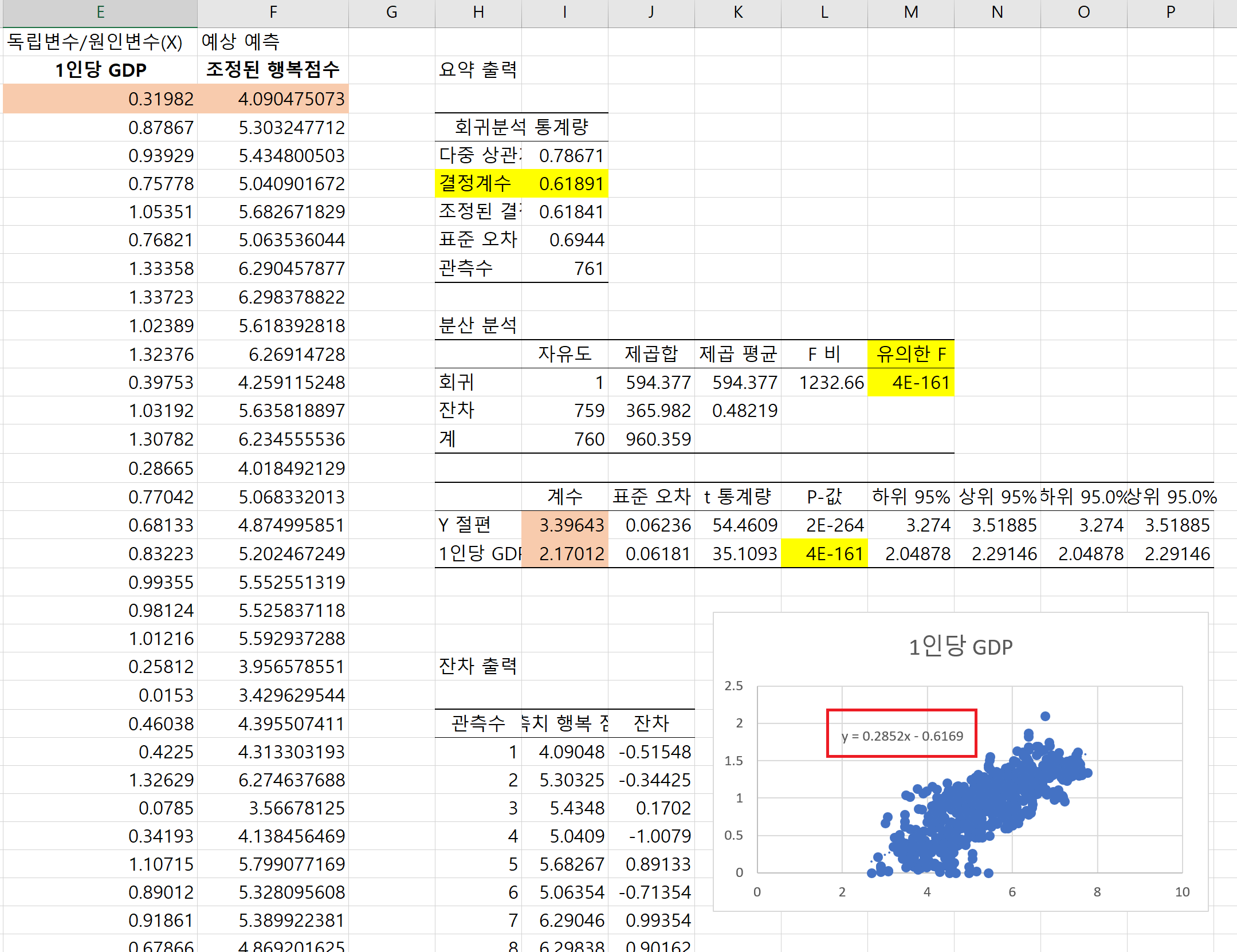Image resolution: width=1237 pixels, height=952 pixels.
Task: Click the 요약 출력 cell
Action: click(x=478, y=70)
